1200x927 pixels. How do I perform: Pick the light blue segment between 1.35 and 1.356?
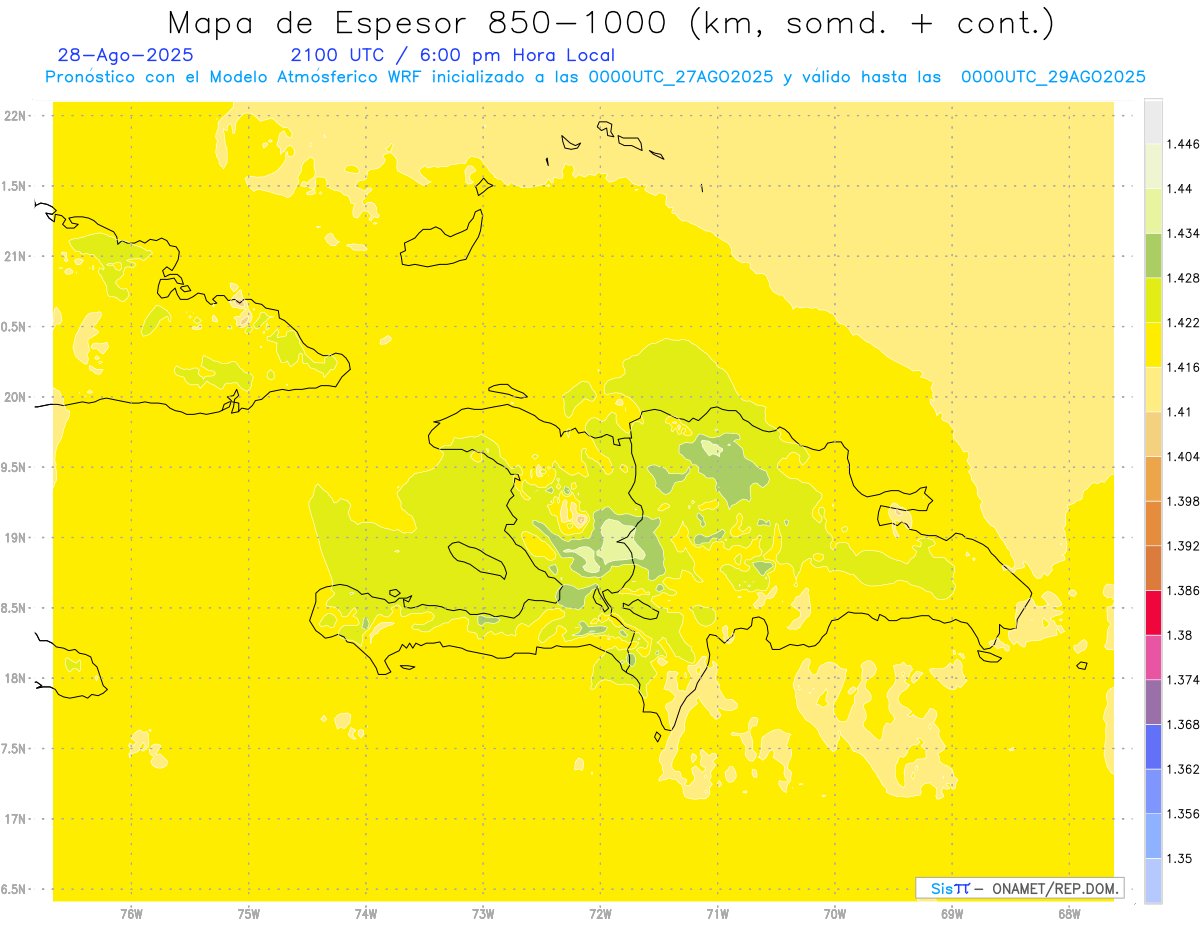pos(1153,836)
